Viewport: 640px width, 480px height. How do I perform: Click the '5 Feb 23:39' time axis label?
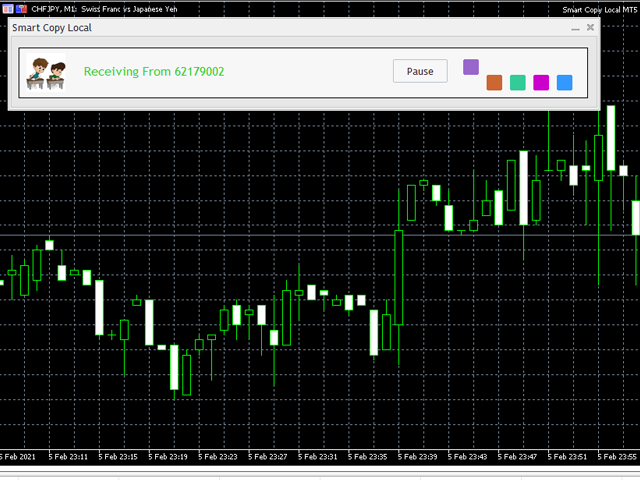click(417, 457)
